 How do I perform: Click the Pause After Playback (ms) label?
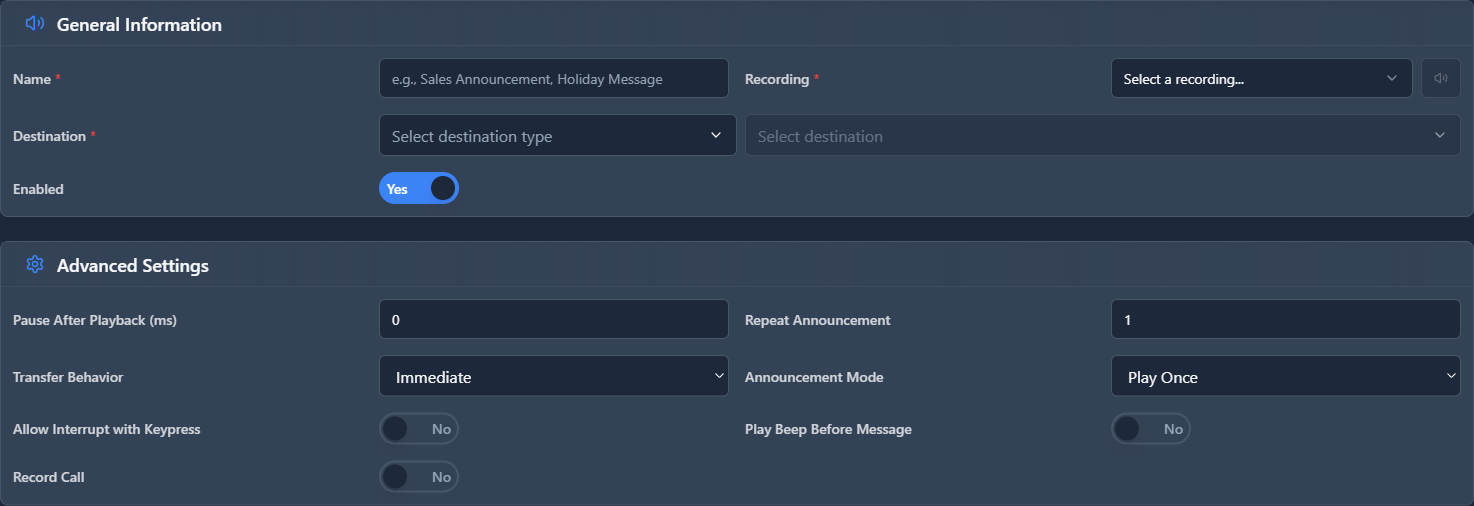[x=95, y=320]
